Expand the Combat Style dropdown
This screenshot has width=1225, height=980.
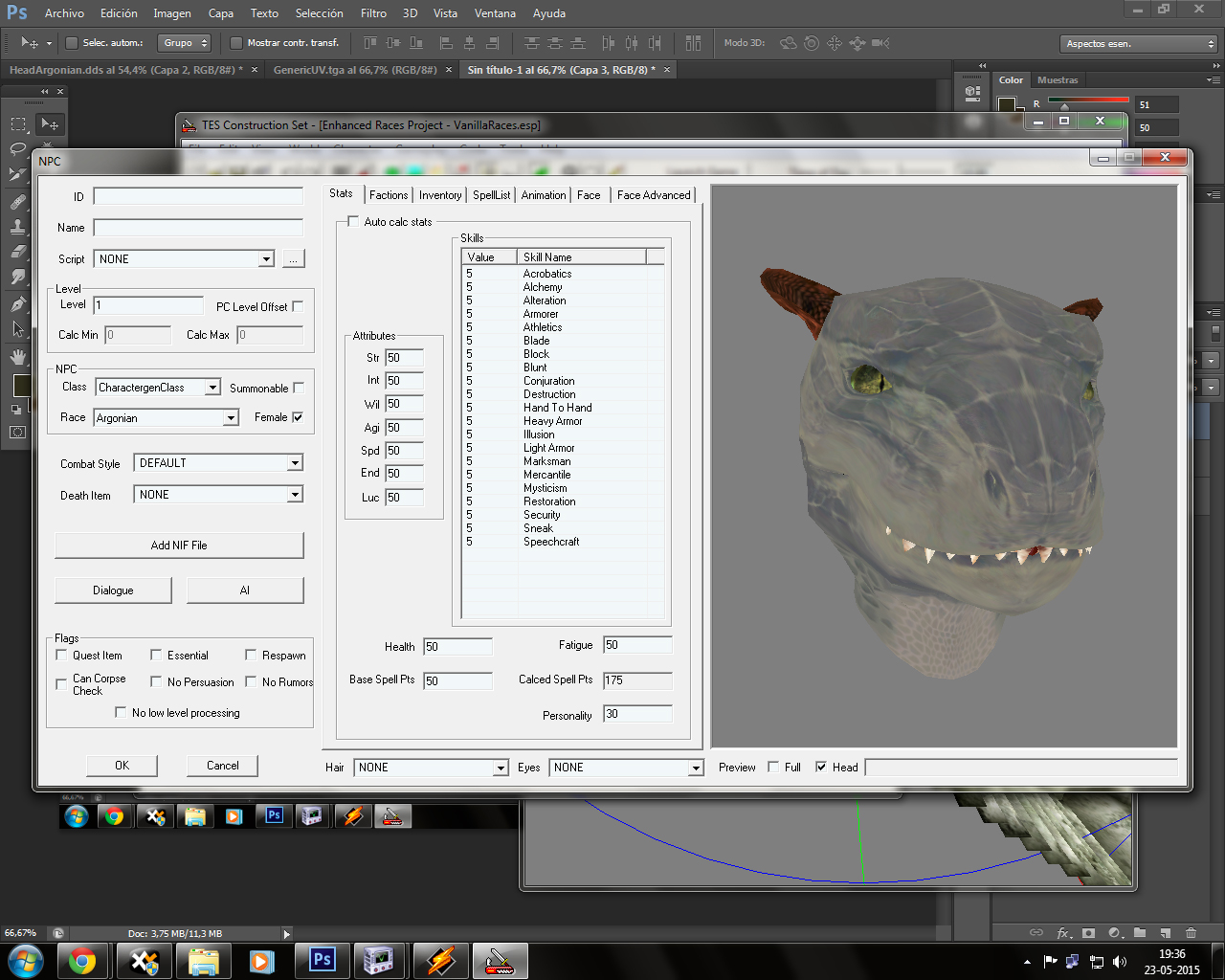click(x=295, y=463)
